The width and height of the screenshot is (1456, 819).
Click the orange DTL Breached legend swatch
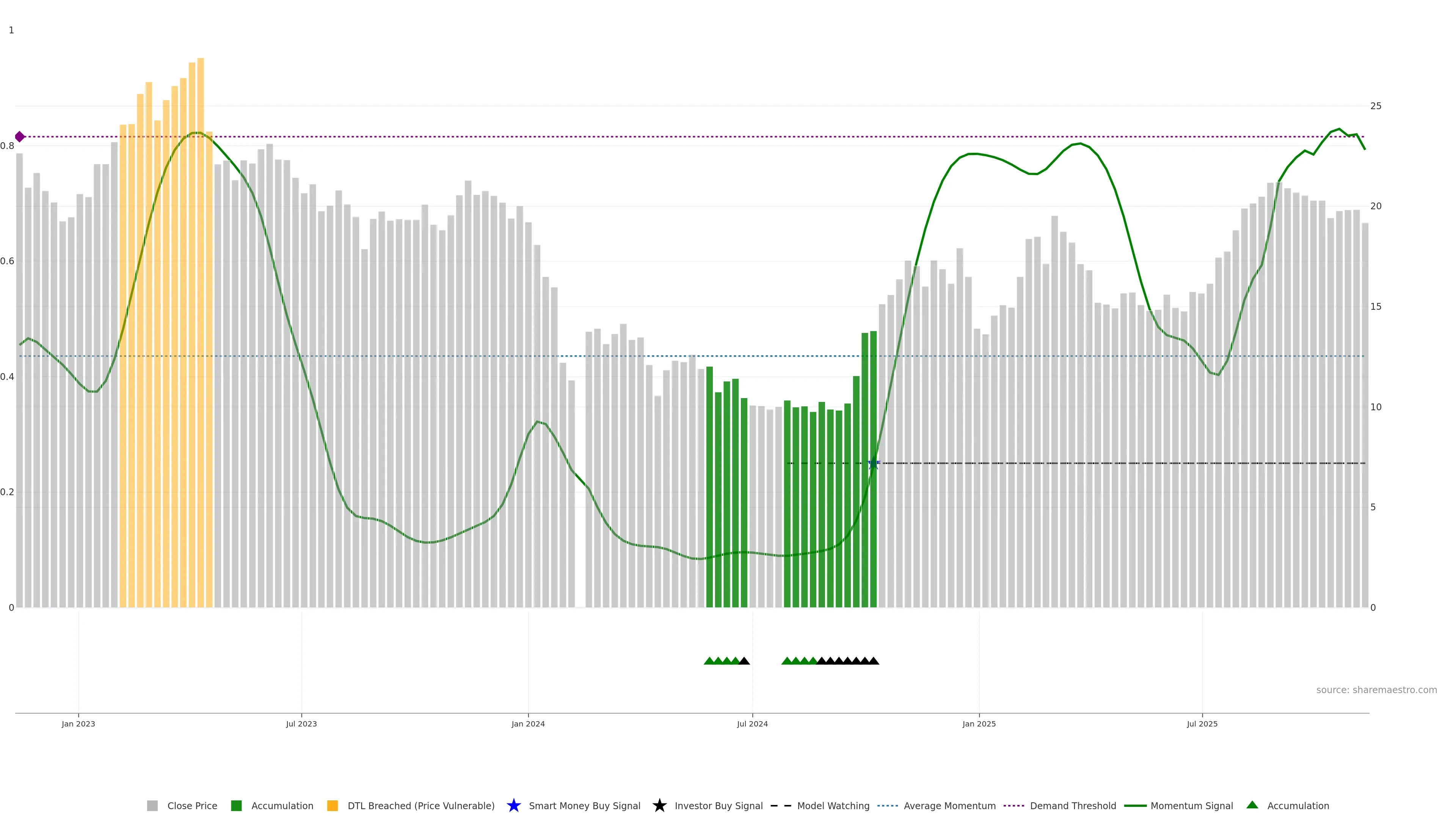tap(333, 805)
